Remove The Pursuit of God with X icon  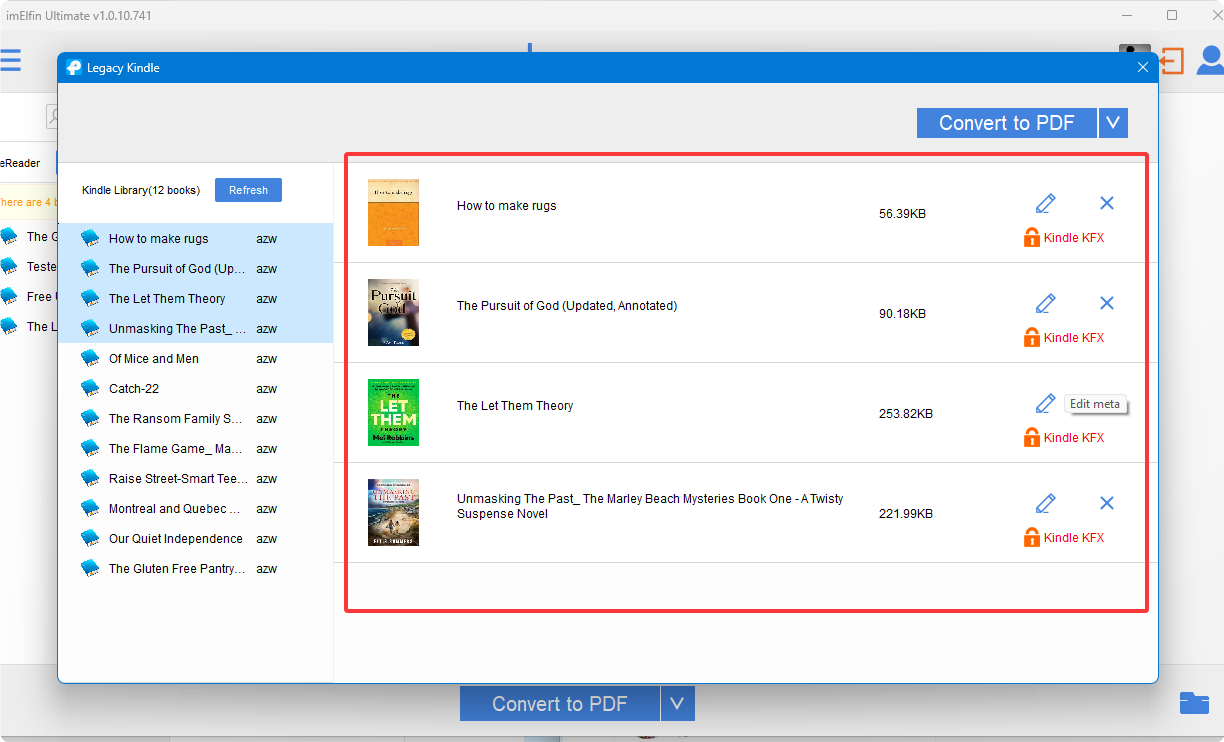[1107, 303]
